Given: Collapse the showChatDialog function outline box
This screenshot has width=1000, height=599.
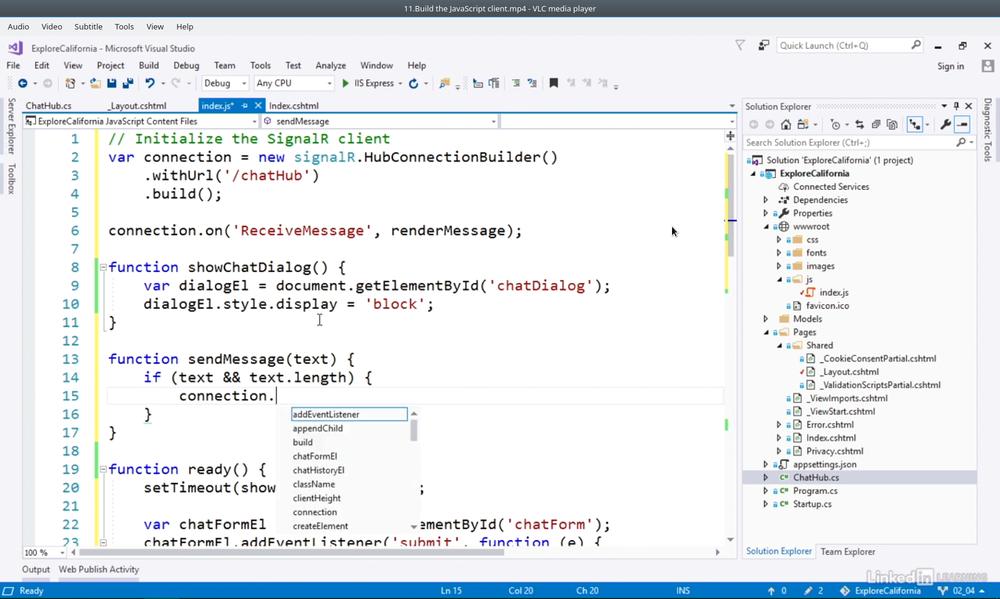Looking at the screenshot, I should (x=103, y=268).
